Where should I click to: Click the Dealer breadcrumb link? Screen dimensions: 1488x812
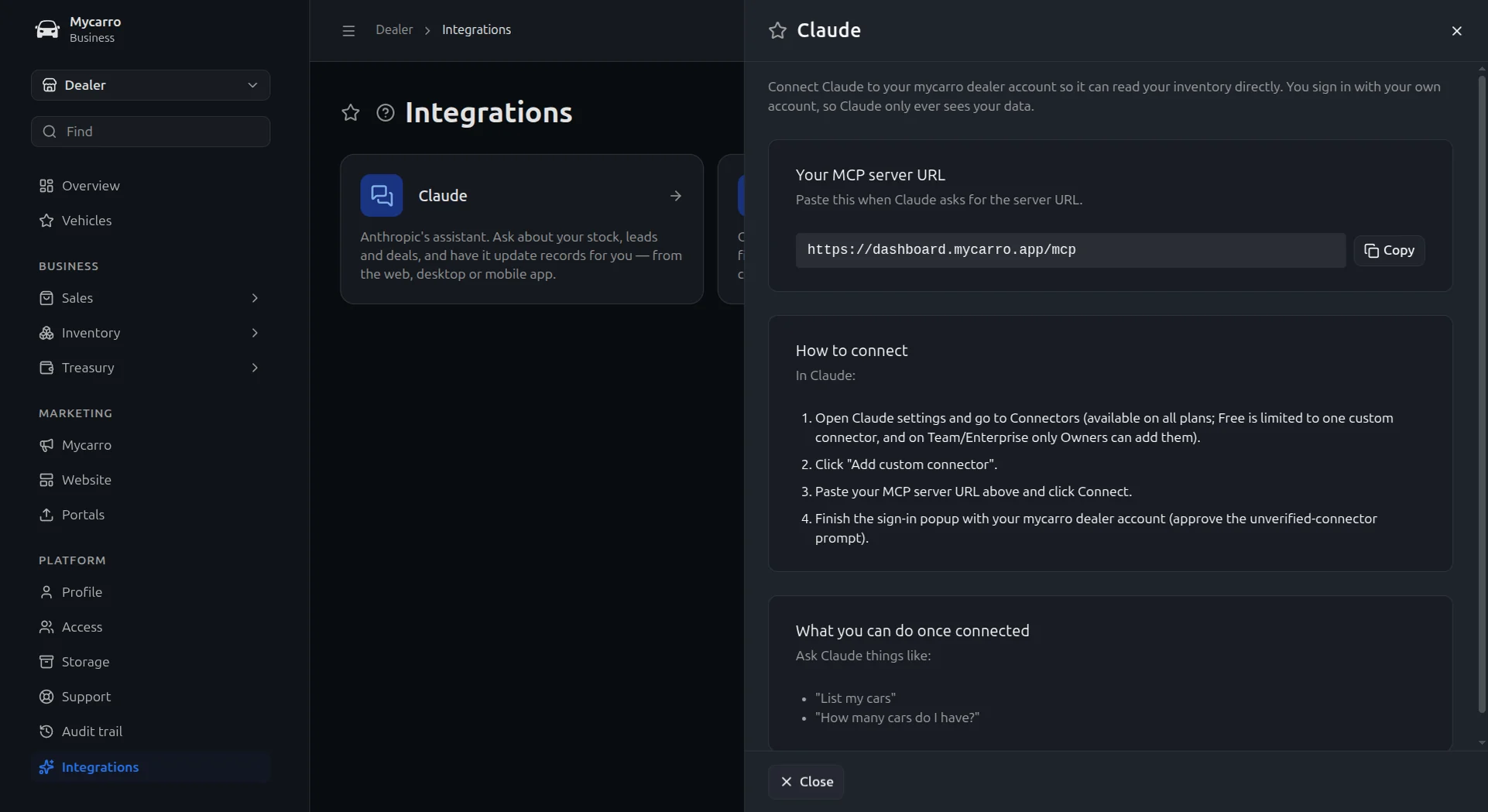[x=394, y=30]
